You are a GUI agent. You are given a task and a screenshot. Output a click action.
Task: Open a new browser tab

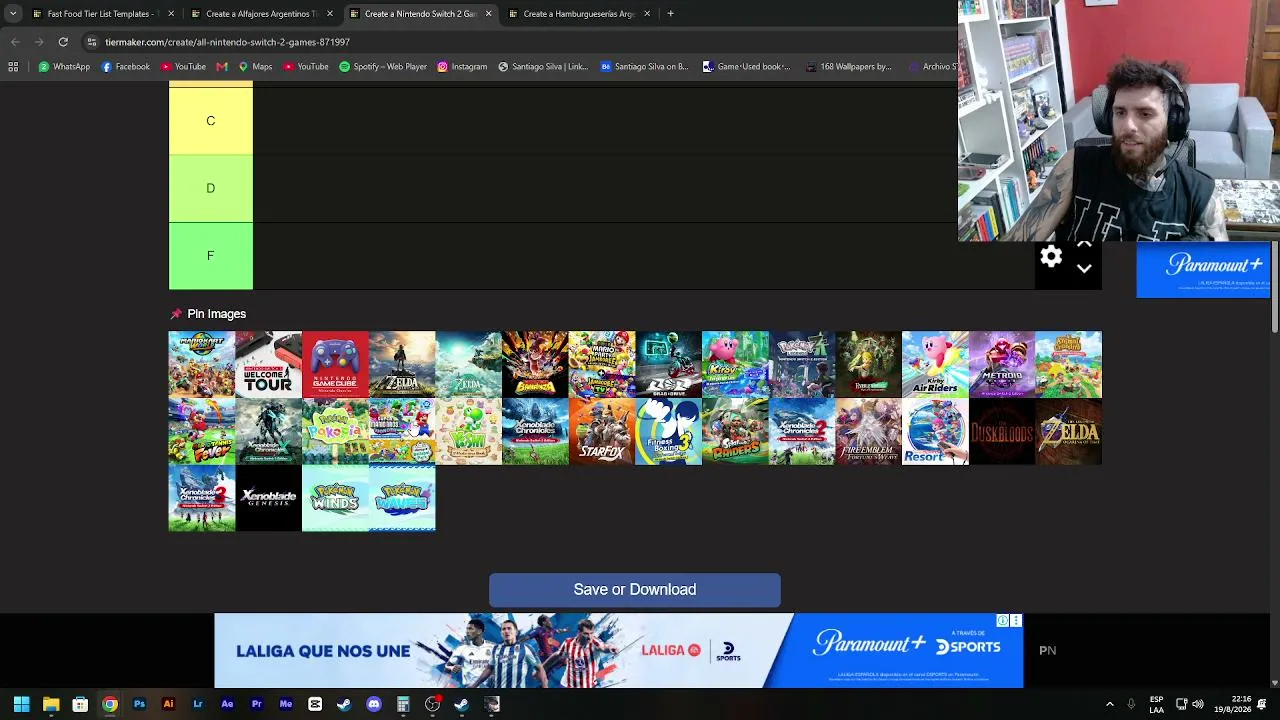coord(671,14)
